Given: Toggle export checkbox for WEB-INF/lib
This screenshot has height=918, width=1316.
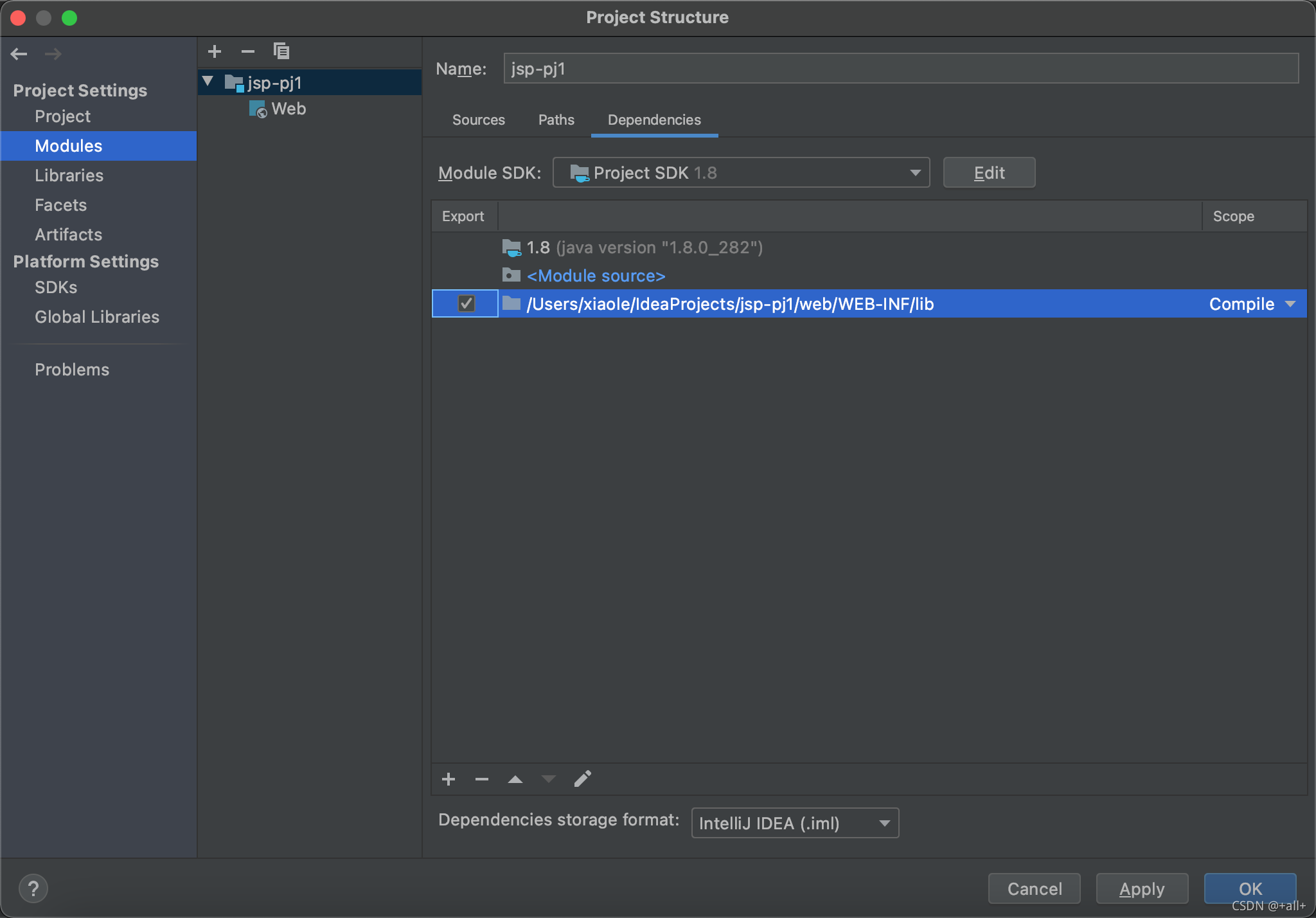Looking at the screenshot, I should click(467, 303).
